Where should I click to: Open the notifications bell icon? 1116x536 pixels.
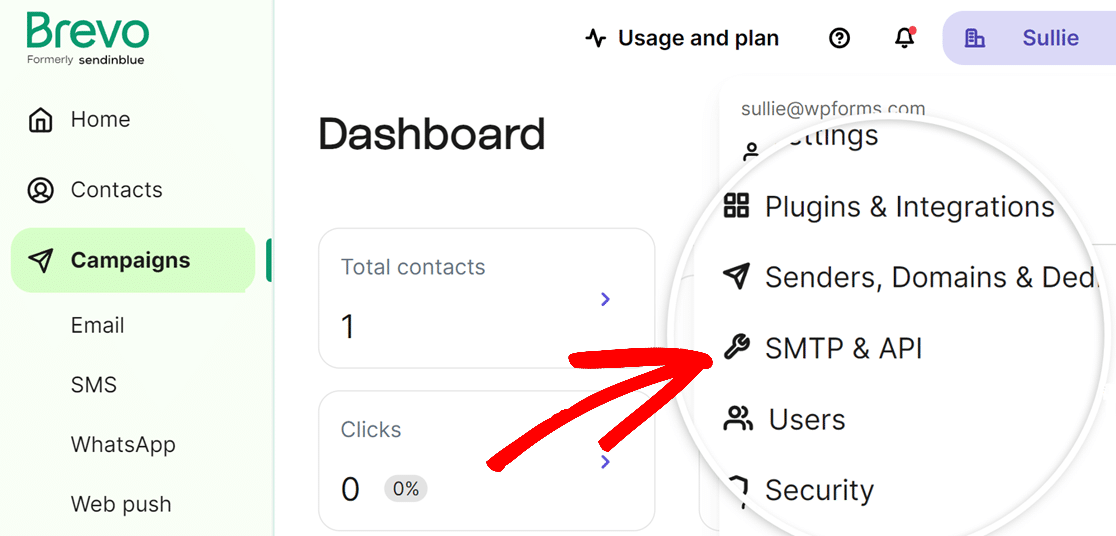[x=905, y=38]
